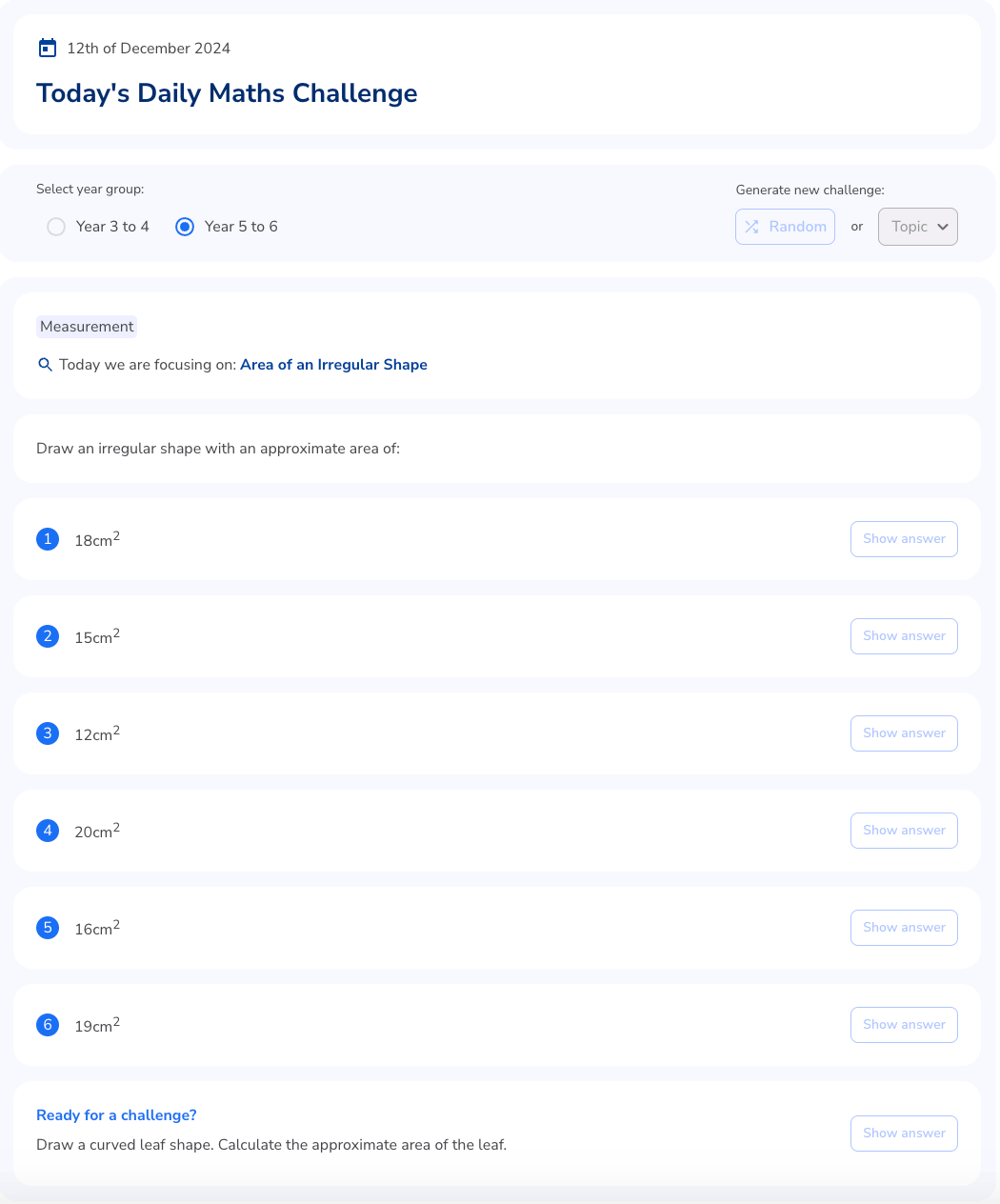This screenshot has height=1204, width=1000.
Task: Click the shuffle icon in Random button
Action: click(752, 227)
